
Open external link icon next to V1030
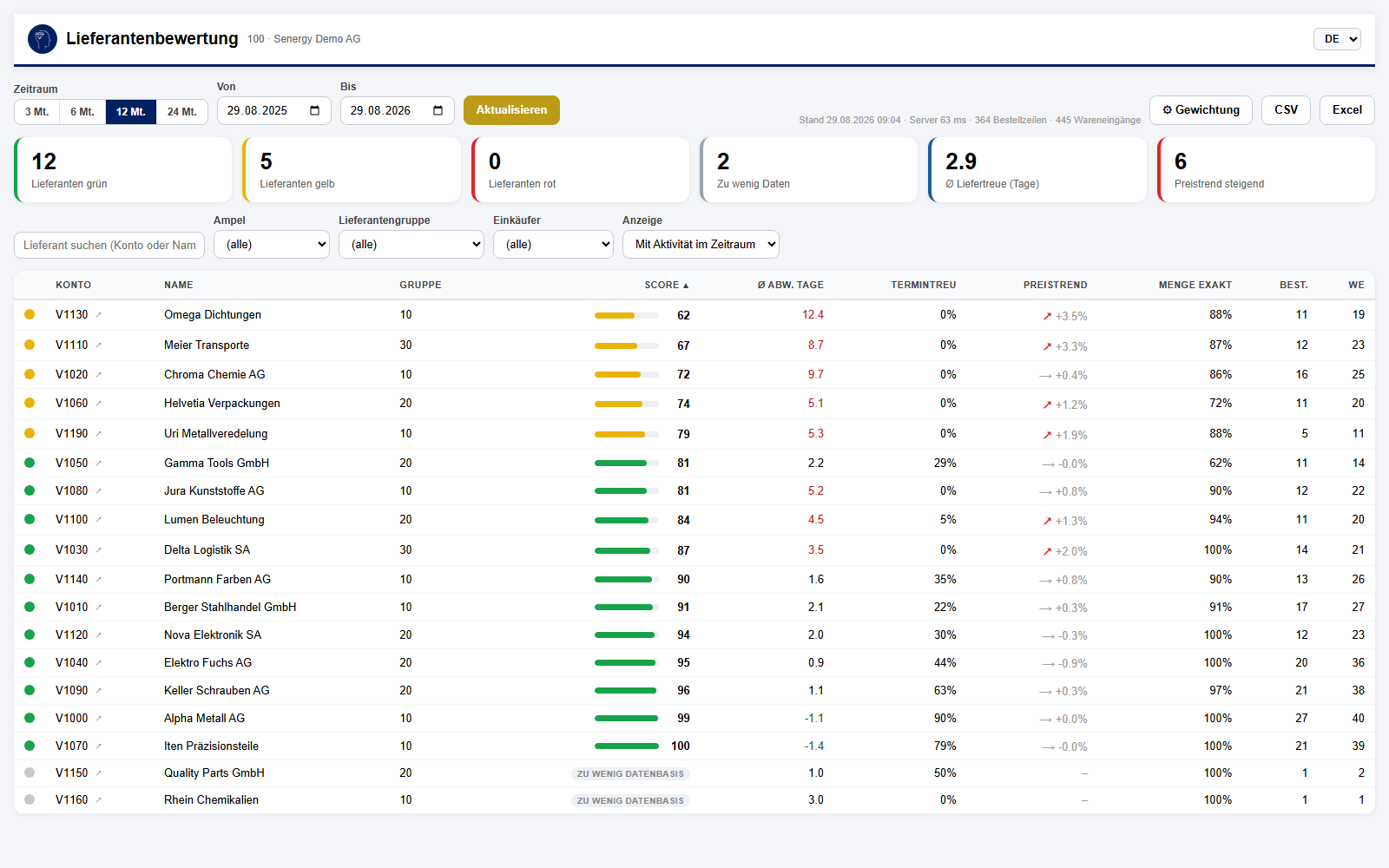pos(99,550)
